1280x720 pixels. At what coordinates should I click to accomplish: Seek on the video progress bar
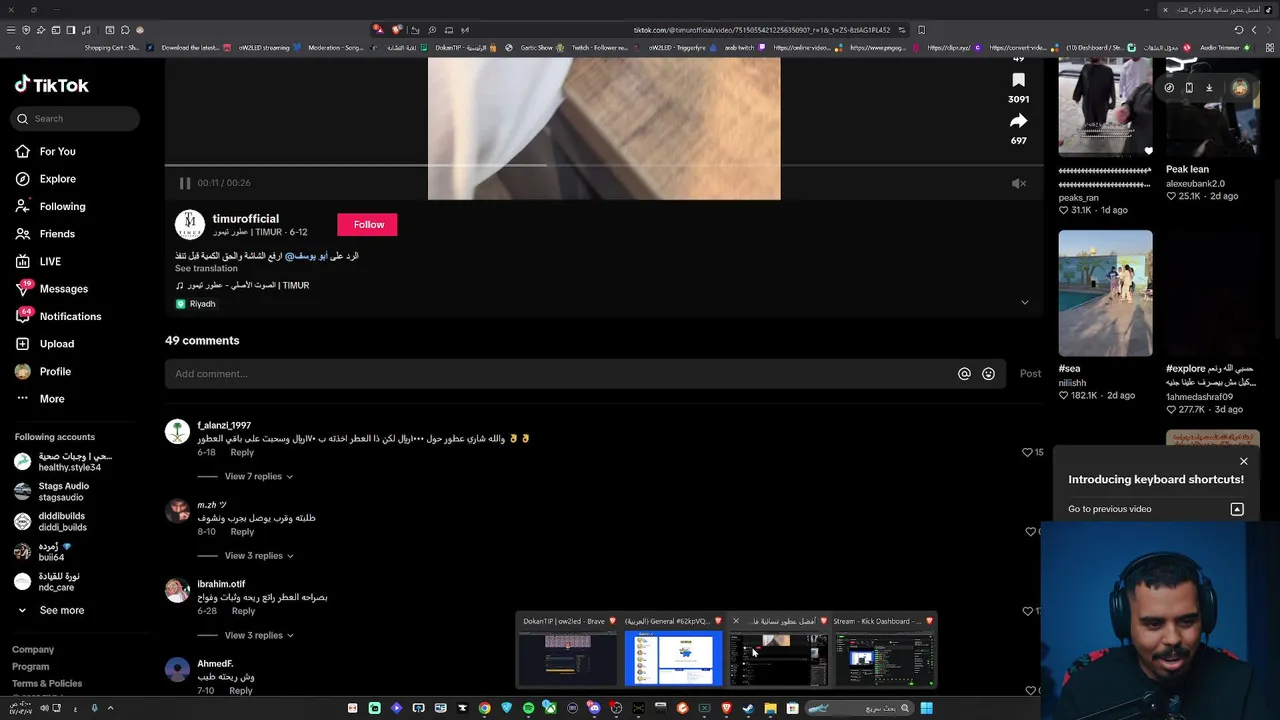coord(604,165)
